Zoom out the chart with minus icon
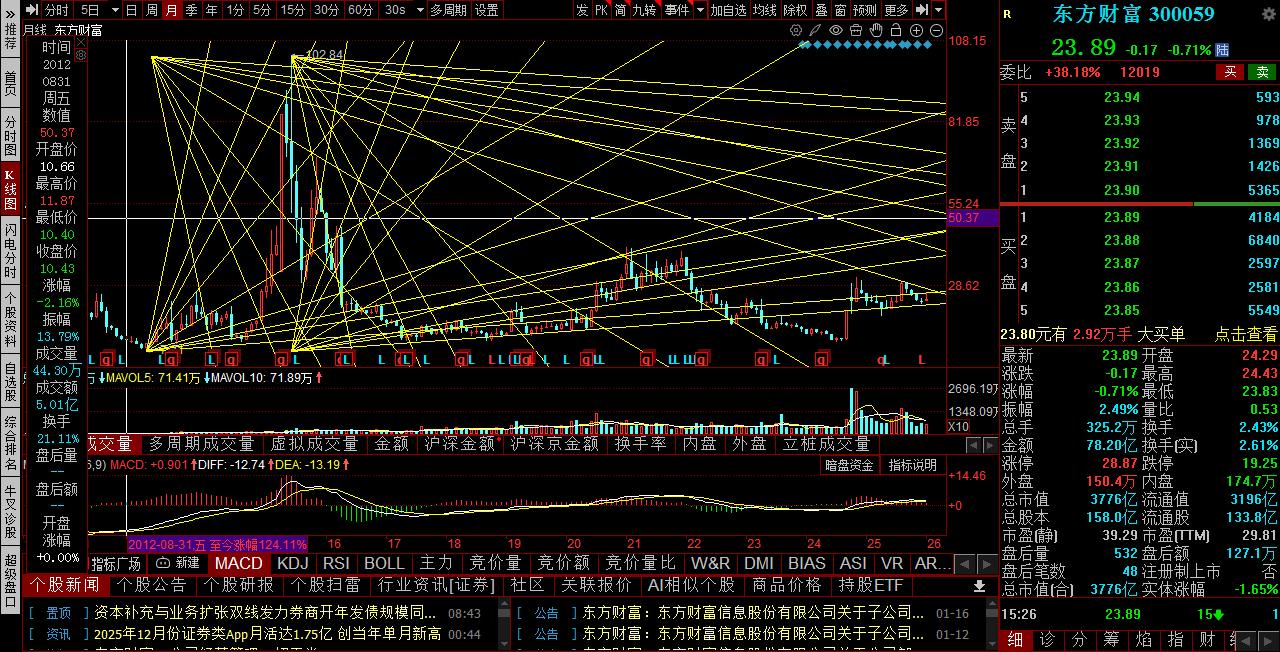The image size is (1280, 652). point(936,30)
